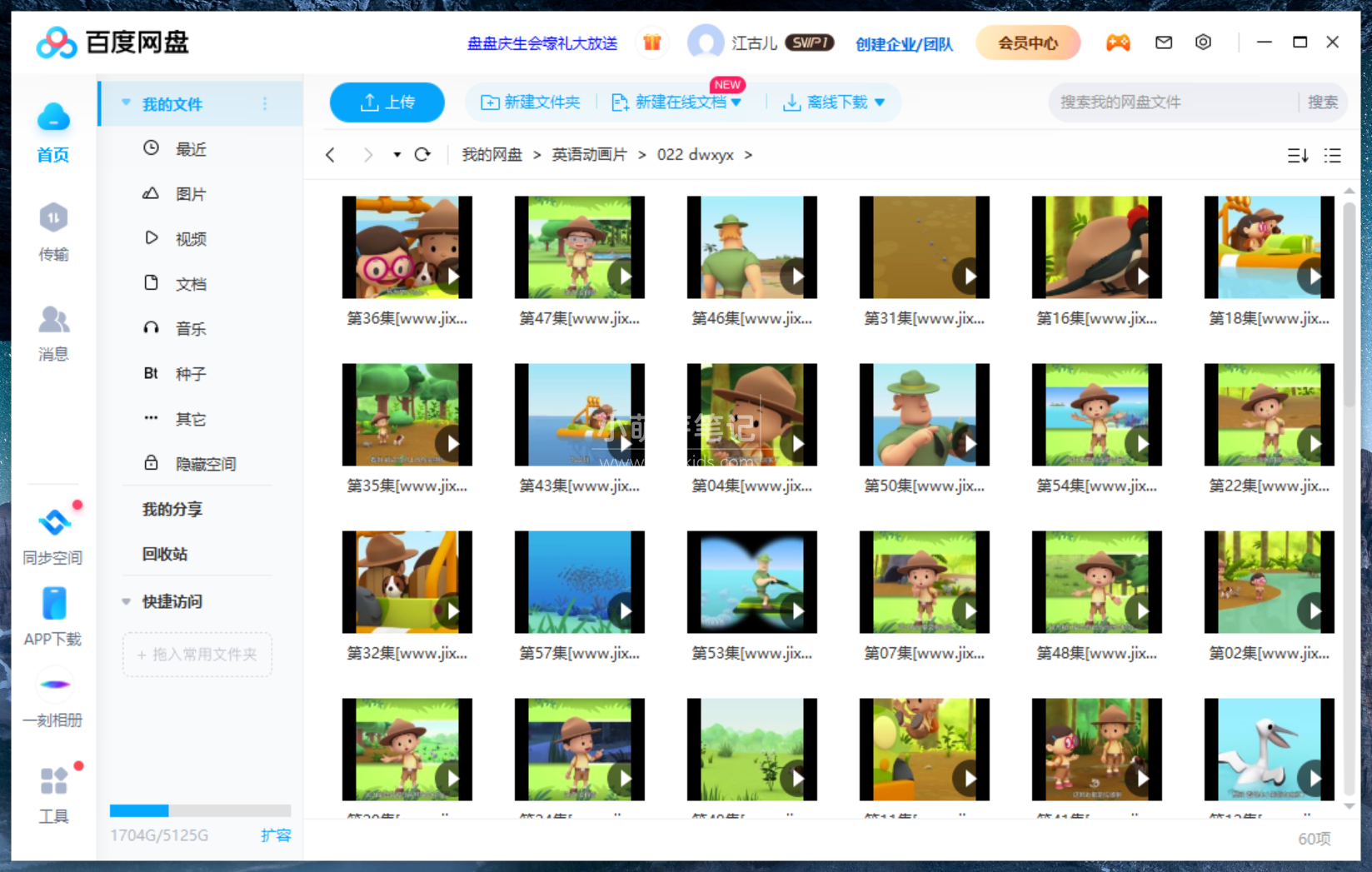Open the game controller entertainment icon
Image resolution: width=1372 pixels, height=872 pixels.
tap(1119, 42)
